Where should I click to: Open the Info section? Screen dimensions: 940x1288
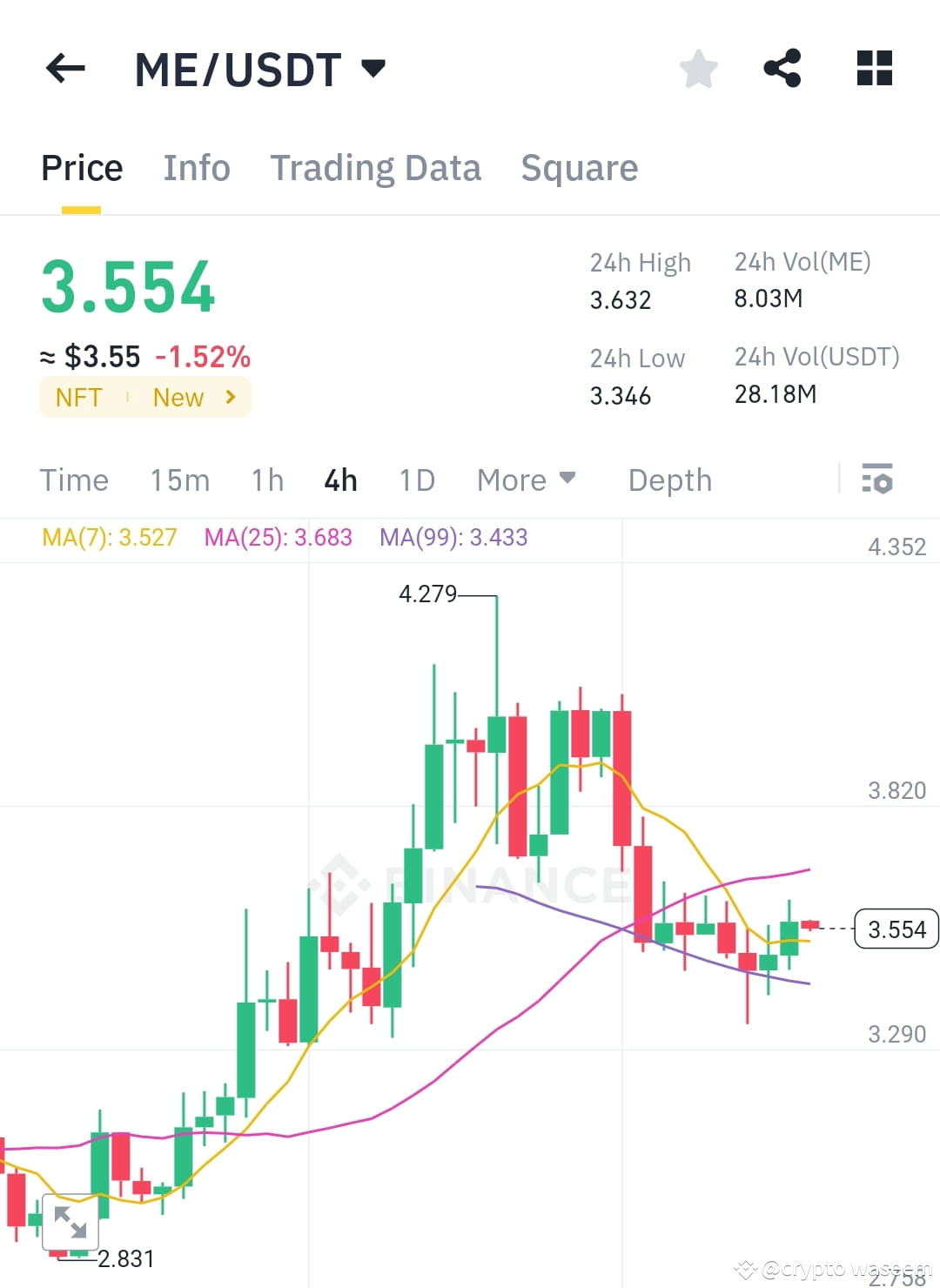click(196, 167)
